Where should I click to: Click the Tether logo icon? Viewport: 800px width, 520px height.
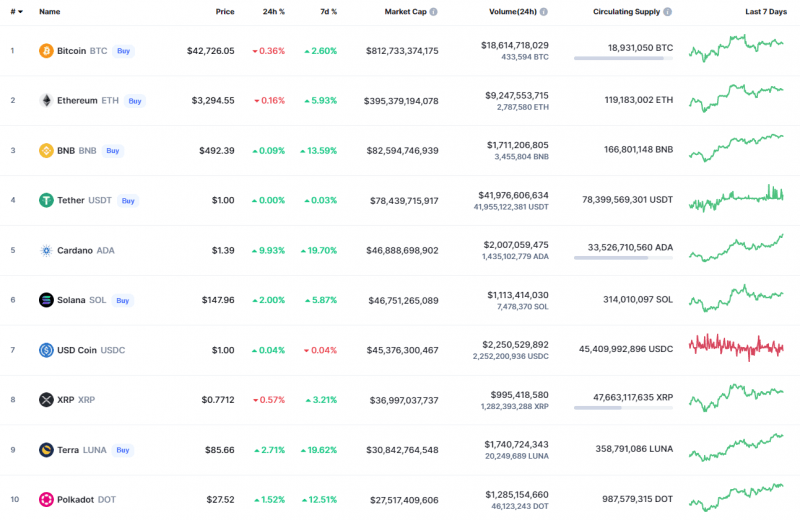[46, 200]
